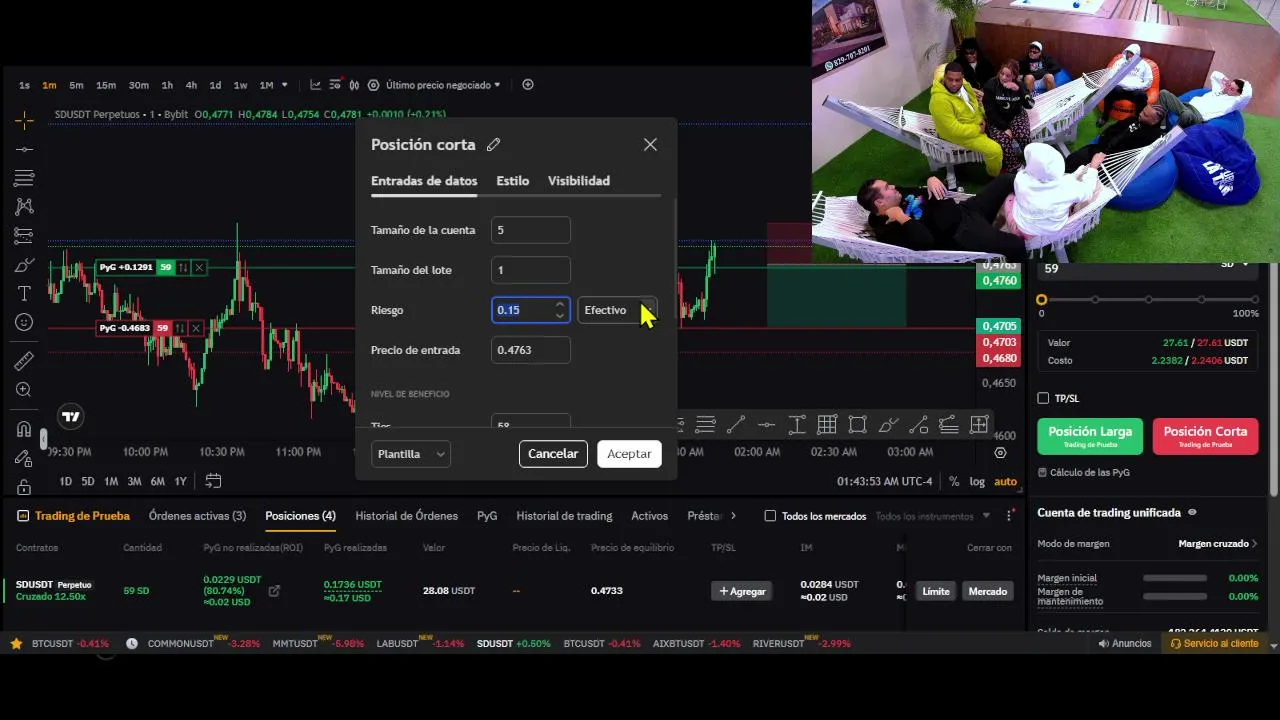Switch to the Estilo tab
This screenshot has width=1280, height=720.
click(513, 181)
